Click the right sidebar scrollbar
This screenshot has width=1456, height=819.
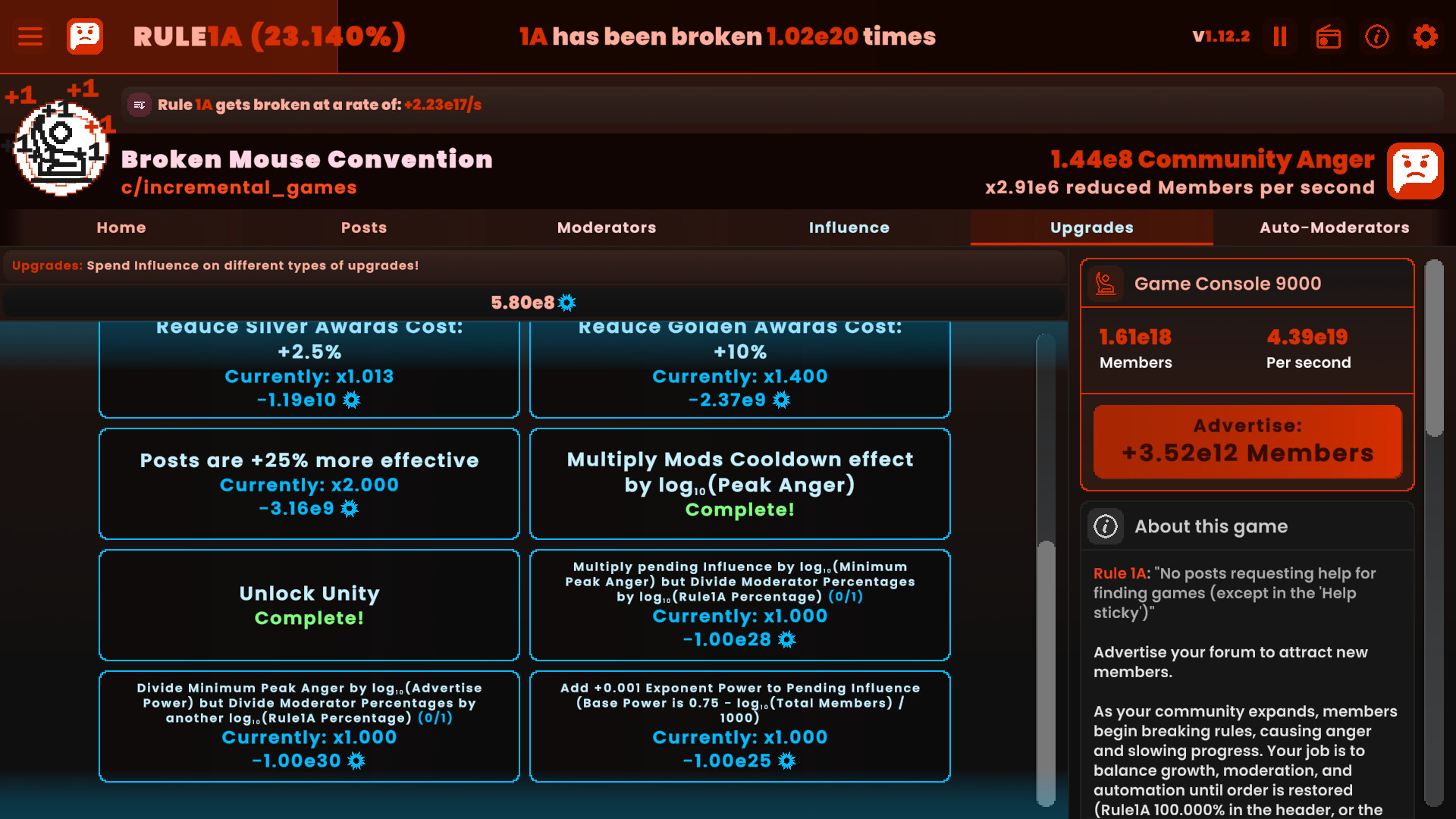click(x=1433, y=349)
